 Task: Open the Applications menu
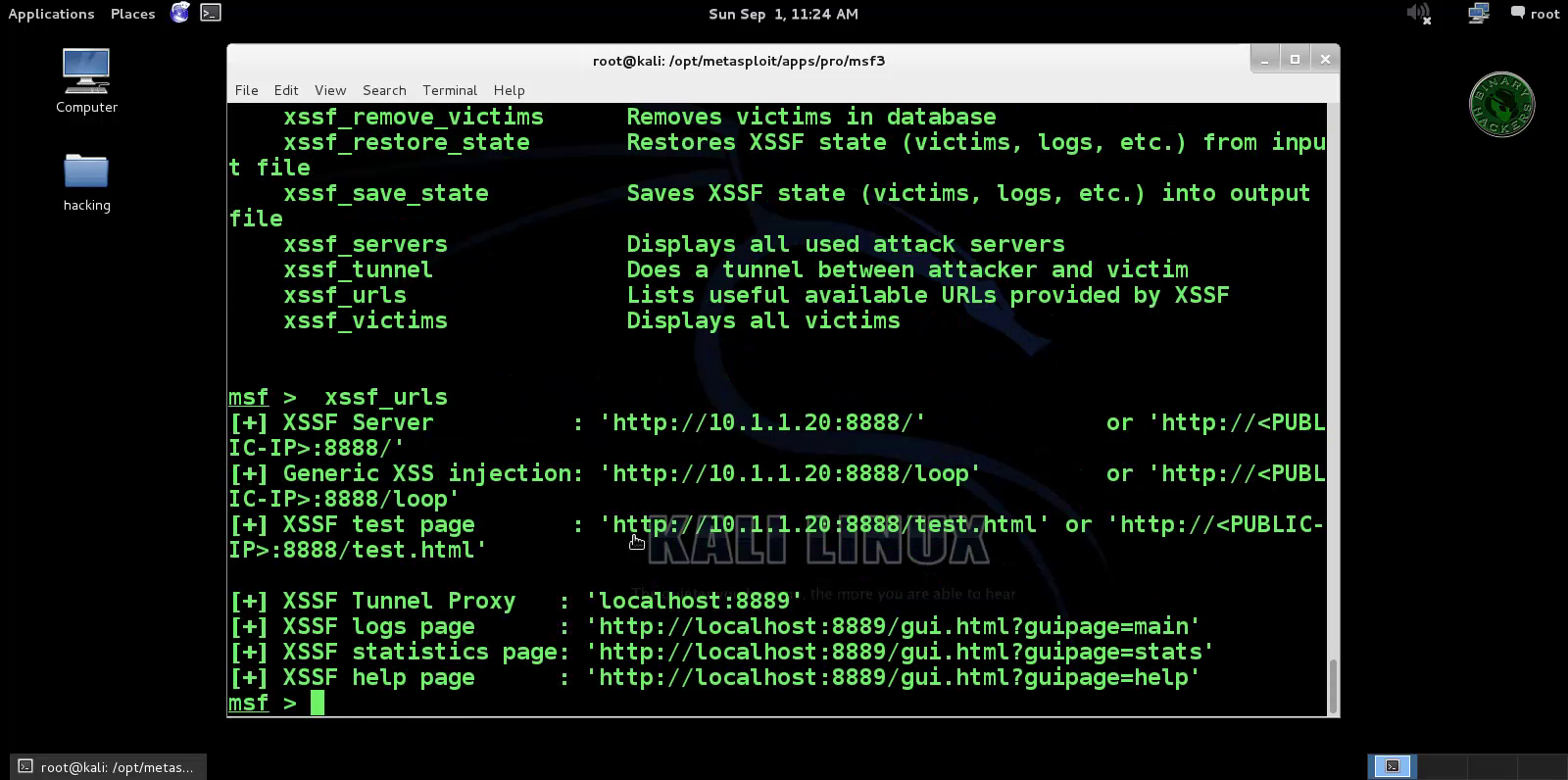[x=51, y=14]
